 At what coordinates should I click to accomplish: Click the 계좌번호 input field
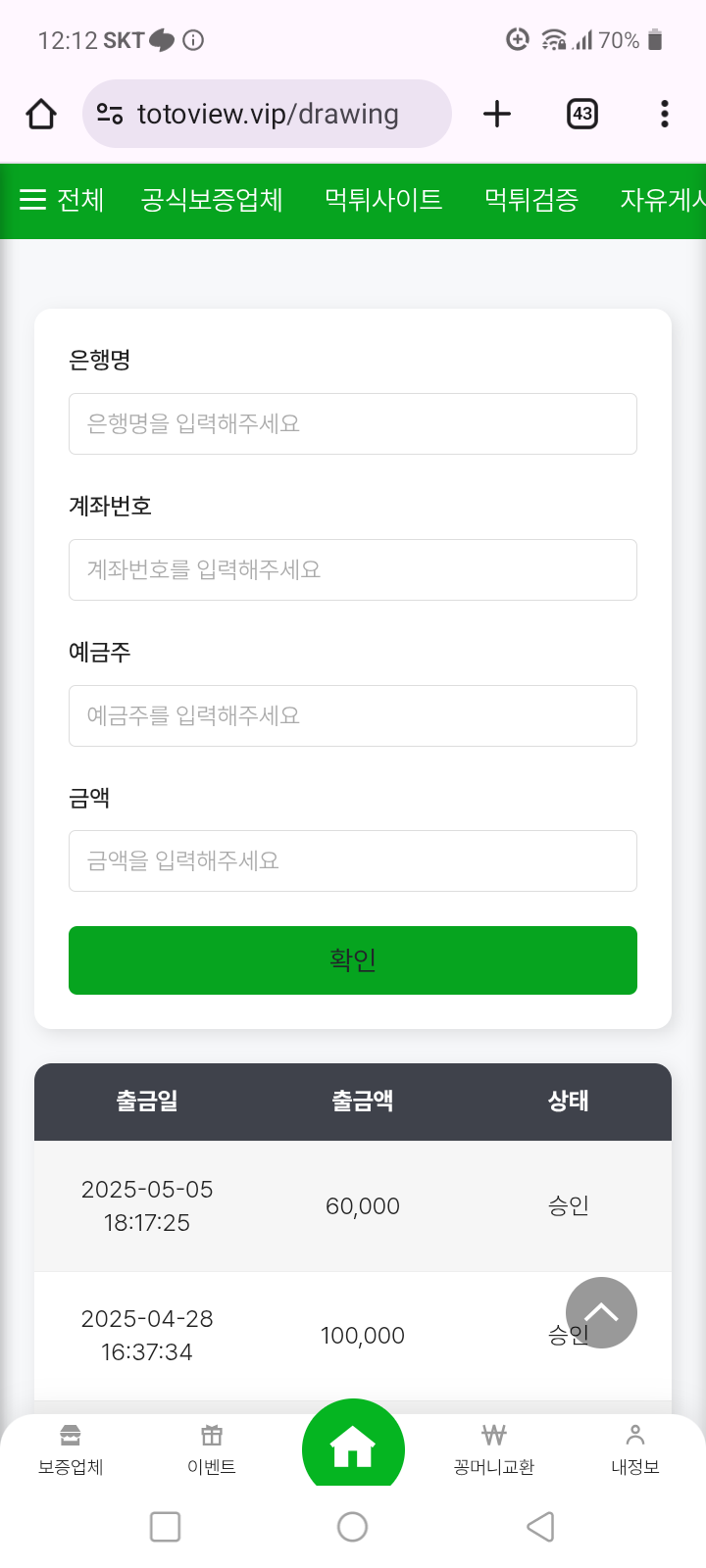click(x=353, y=570)
